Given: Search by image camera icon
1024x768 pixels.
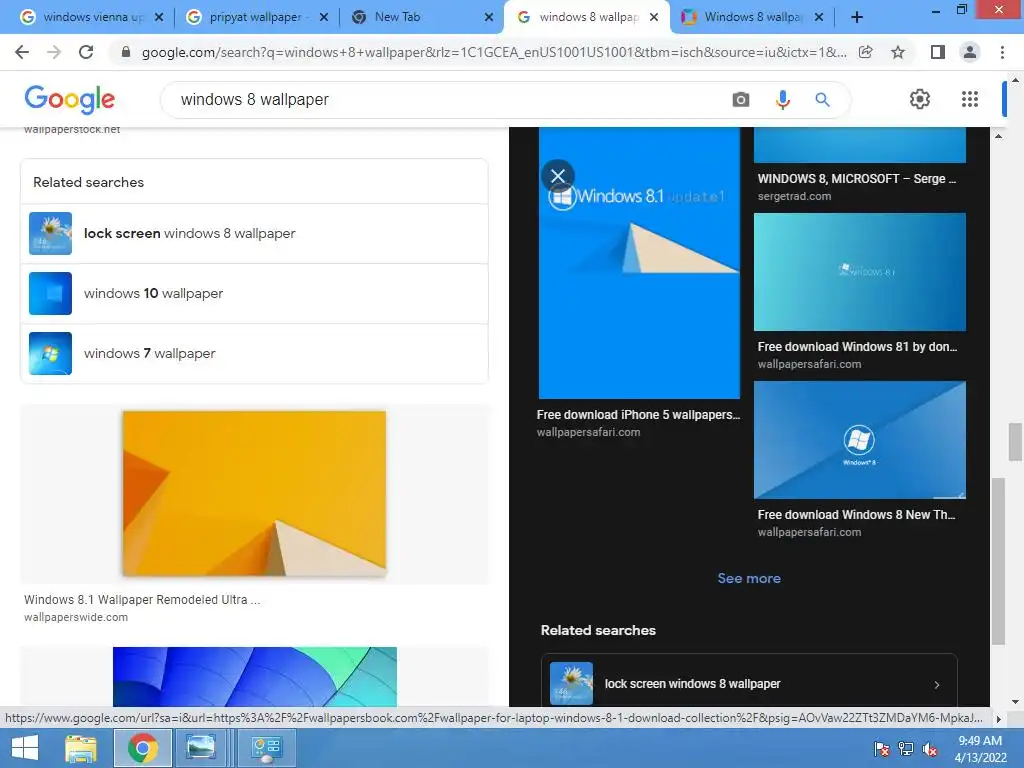Looking at the screenshot, I should (741, 99).
